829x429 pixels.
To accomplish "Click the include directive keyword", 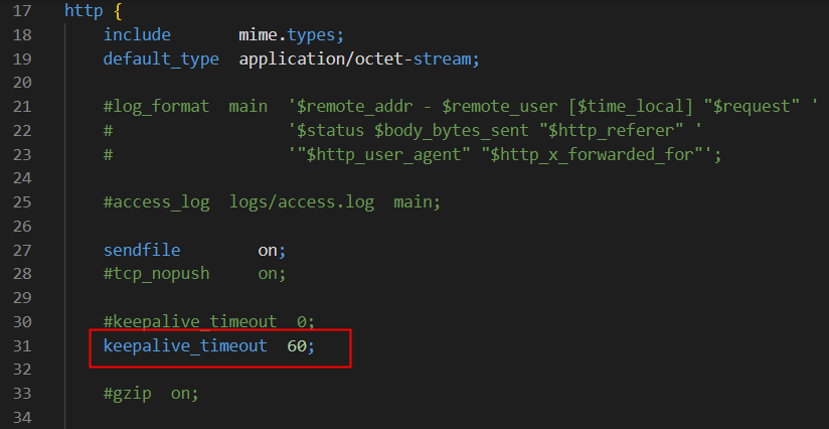I will 137,35.
